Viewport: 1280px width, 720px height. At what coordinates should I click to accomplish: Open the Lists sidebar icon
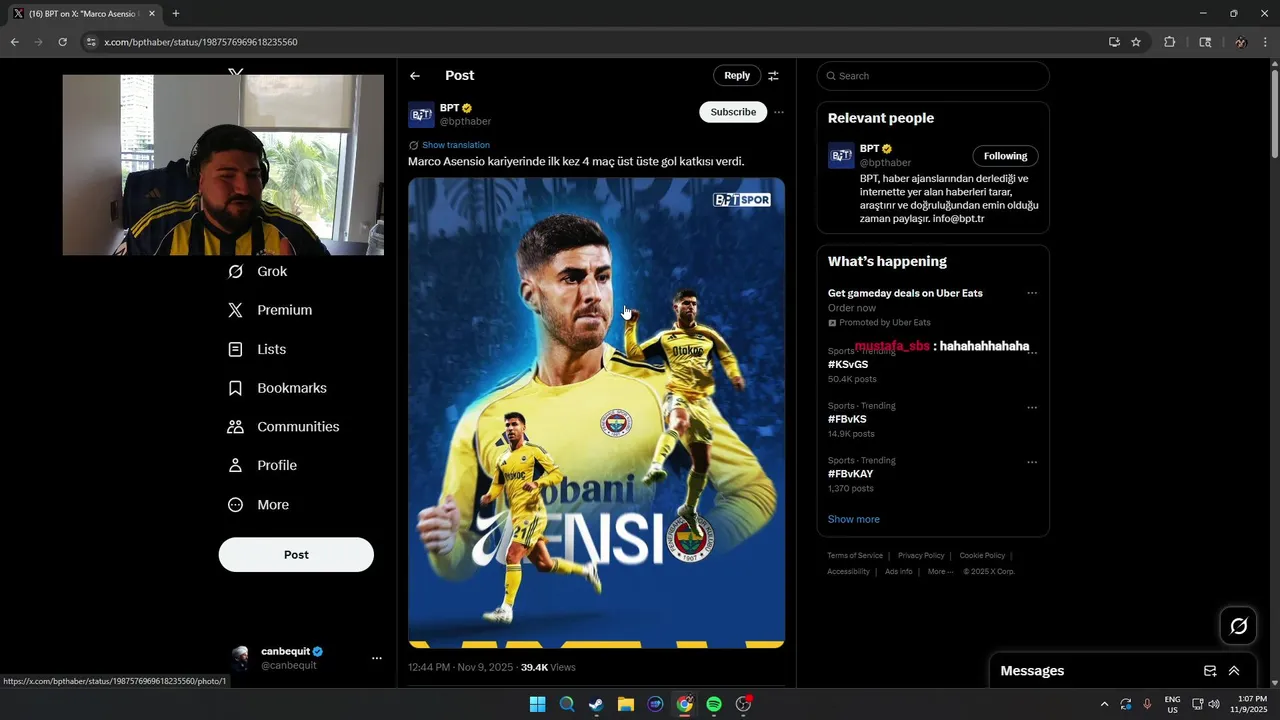235,349
